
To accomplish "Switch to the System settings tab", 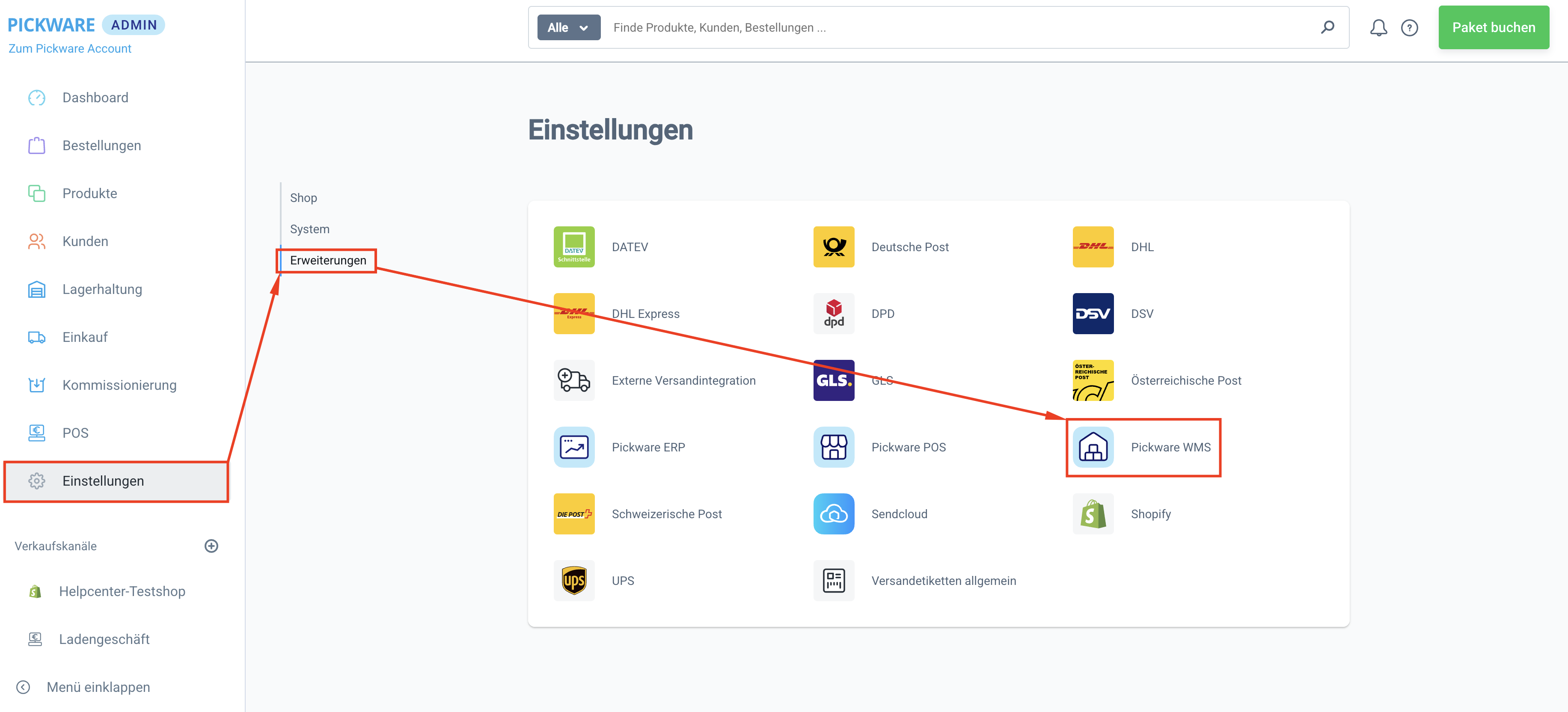I will pos(309,229).
